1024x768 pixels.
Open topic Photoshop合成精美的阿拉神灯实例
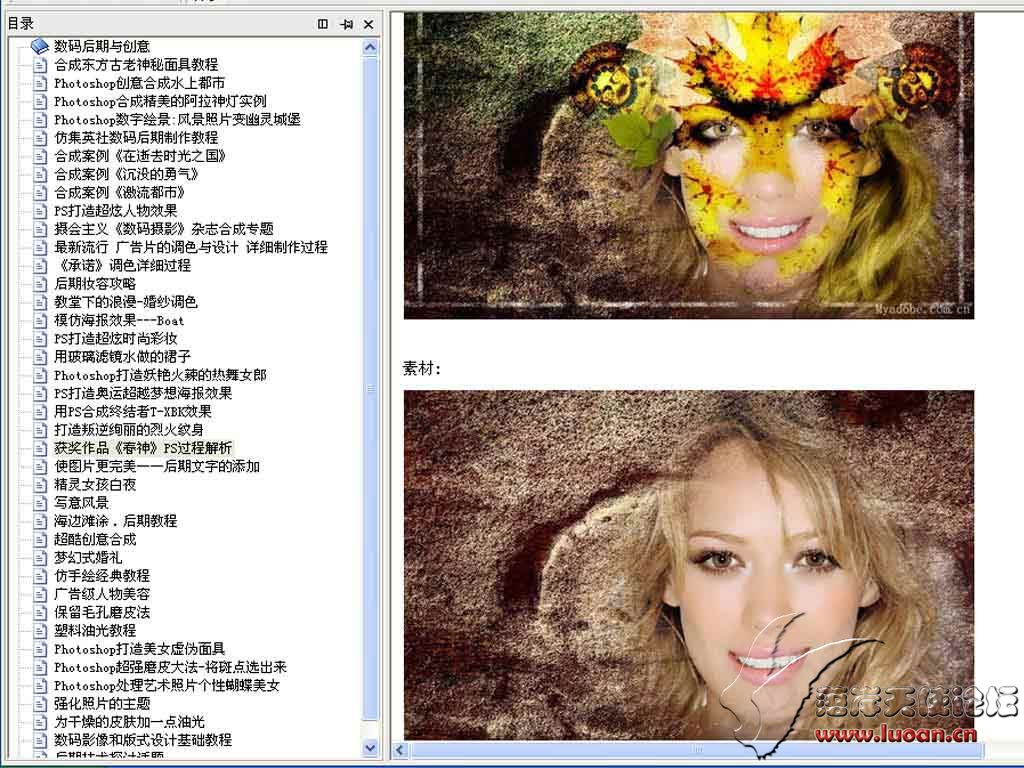point(160,101)
